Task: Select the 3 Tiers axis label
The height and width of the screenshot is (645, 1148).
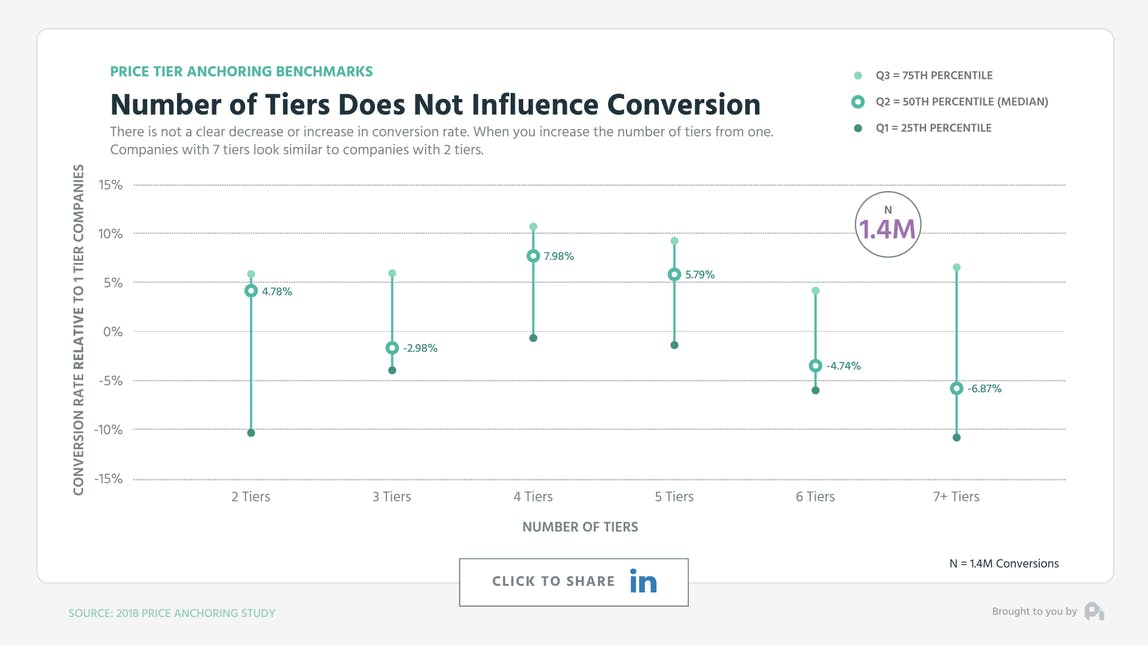Action: pos(391,496)
